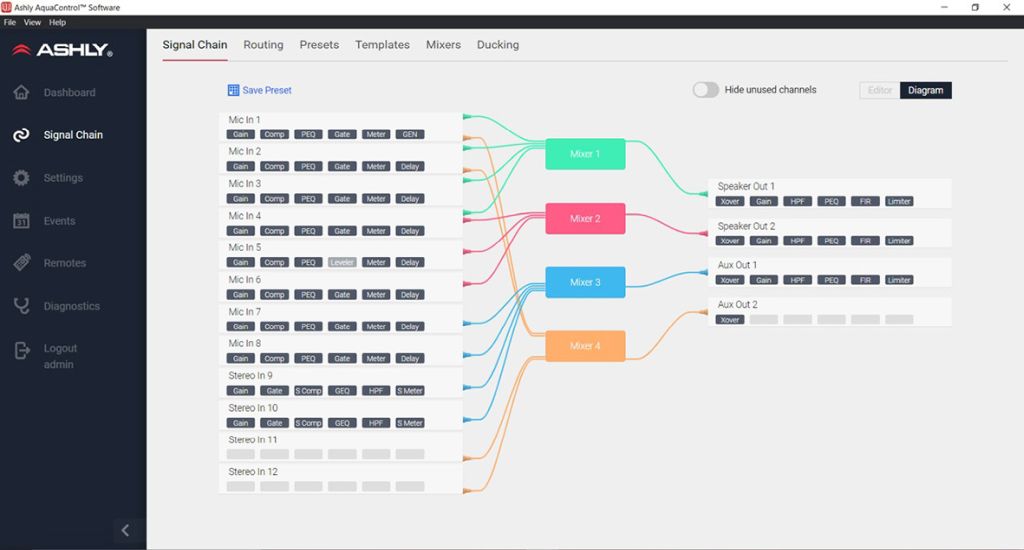Open the Help menu
This screenshot has width=1024, height=550.
[x=57, y=22]
